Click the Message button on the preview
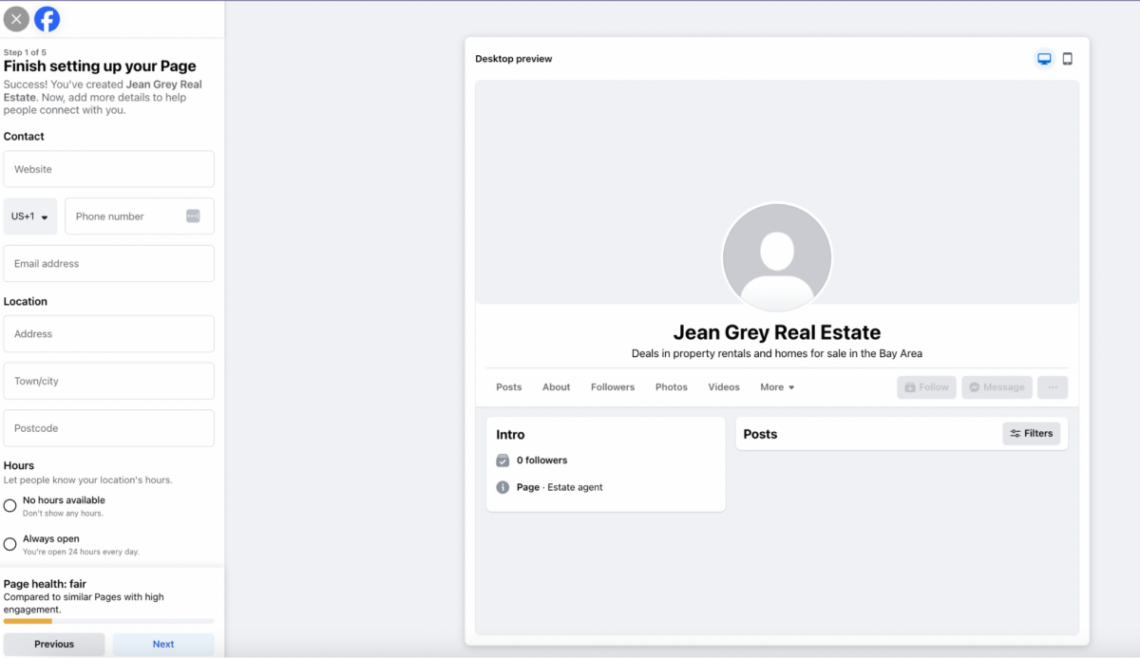This screenshot has width=1140, height=658. click(996, 387)
